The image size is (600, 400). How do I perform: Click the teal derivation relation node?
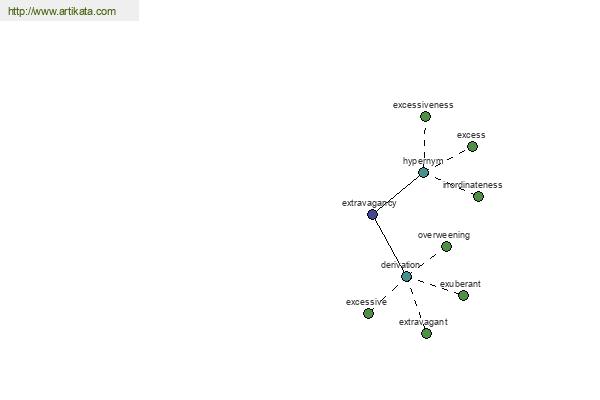coord(406,276)
